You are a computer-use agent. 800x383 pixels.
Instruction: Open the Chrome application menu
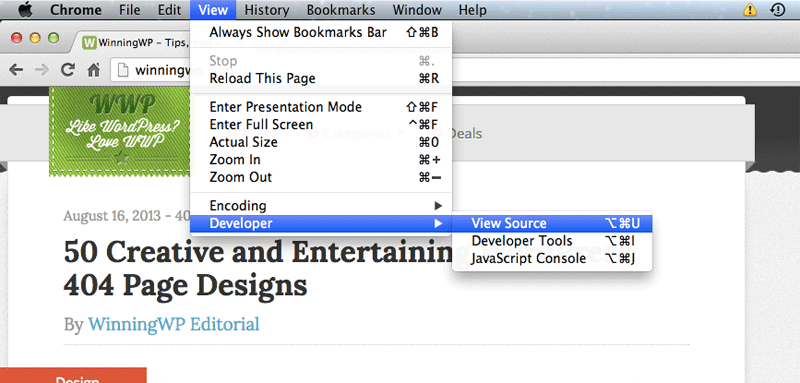point(76,10)
